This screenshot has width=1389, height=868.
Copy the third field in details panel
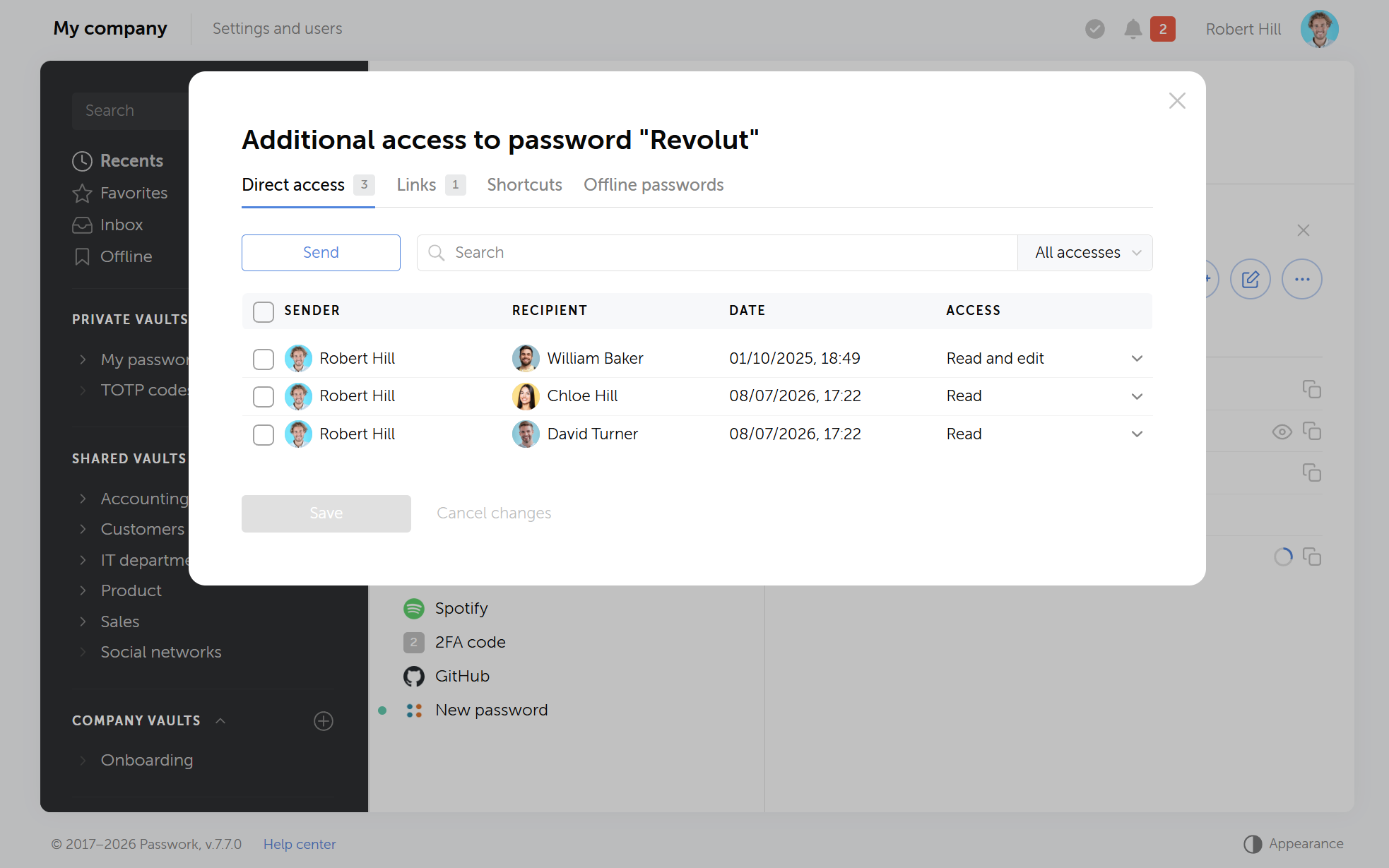1311,472
